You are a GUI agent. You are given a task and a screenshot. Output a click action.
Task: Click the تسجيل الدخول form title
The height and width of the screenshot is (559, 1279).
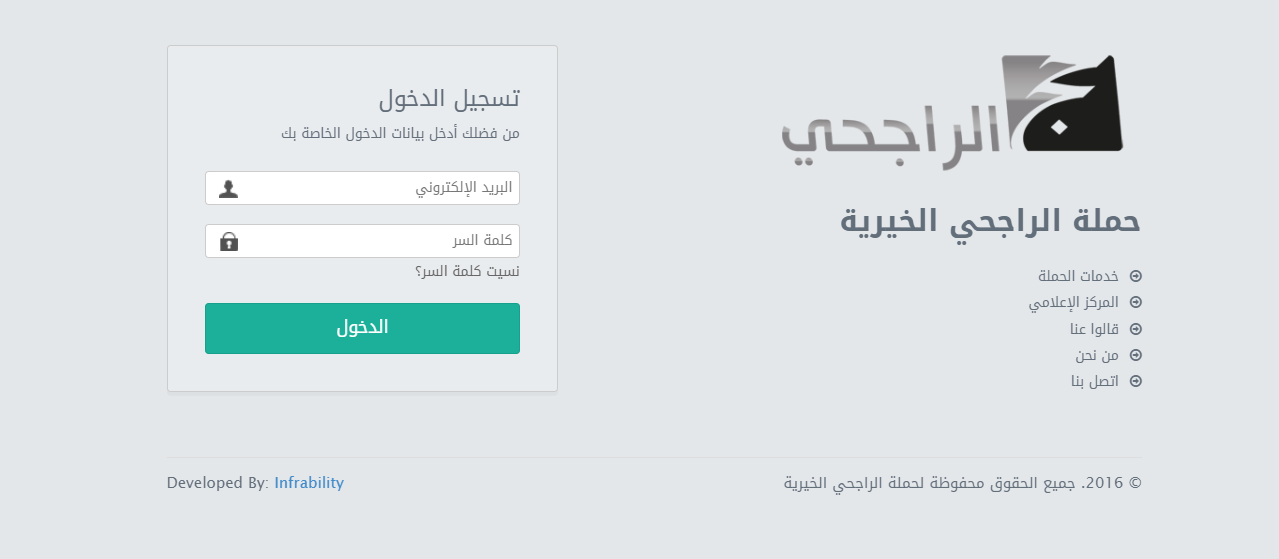[449, 99]
